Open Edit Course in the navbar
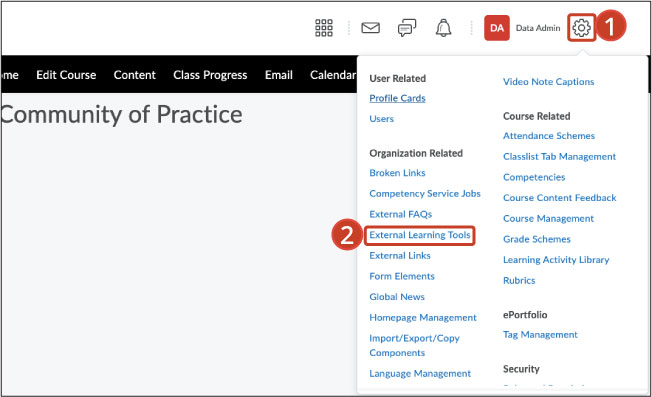This screenshot has width=652, height=397. pos(66,75)
